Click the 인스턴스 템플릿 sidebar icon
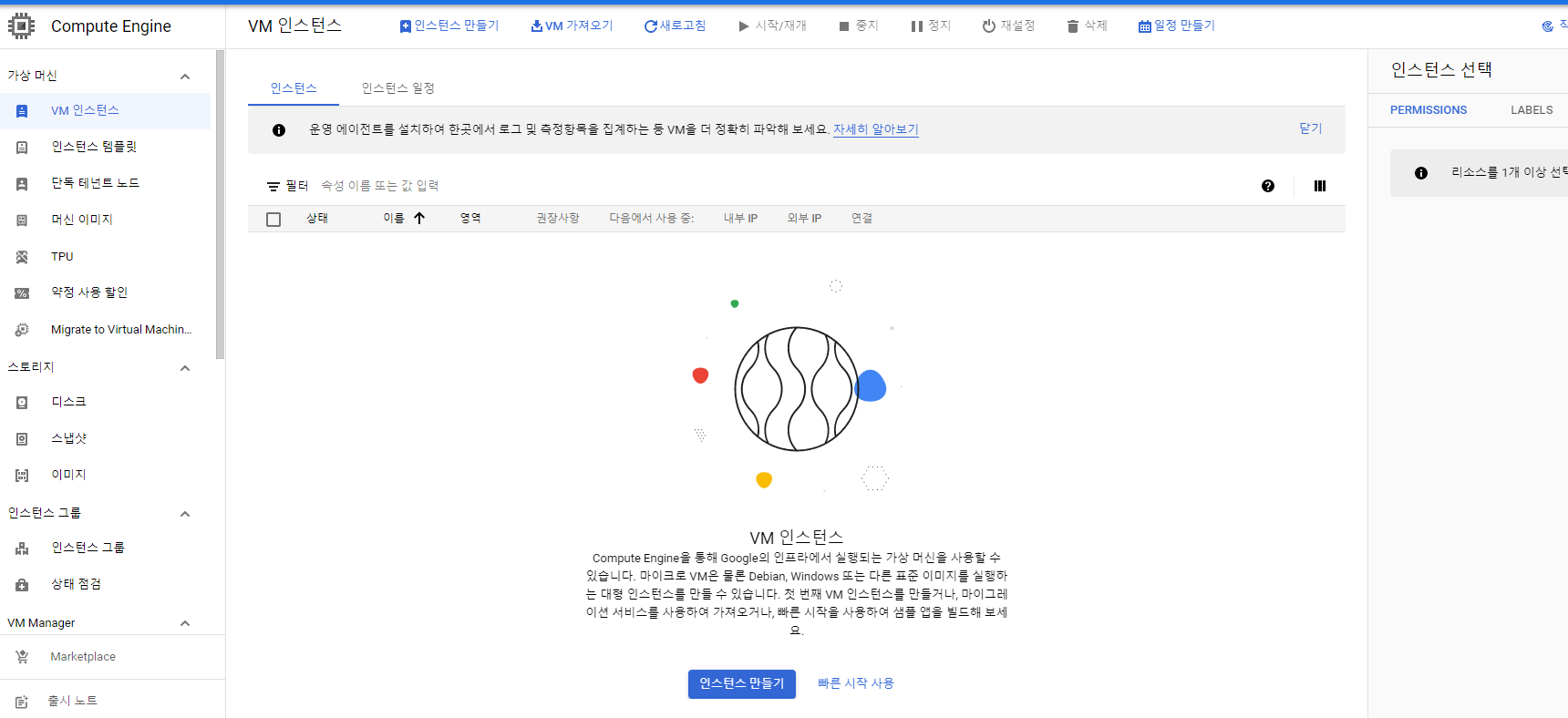Screen dimensions: 1568x718 click(x=22, y=147)
